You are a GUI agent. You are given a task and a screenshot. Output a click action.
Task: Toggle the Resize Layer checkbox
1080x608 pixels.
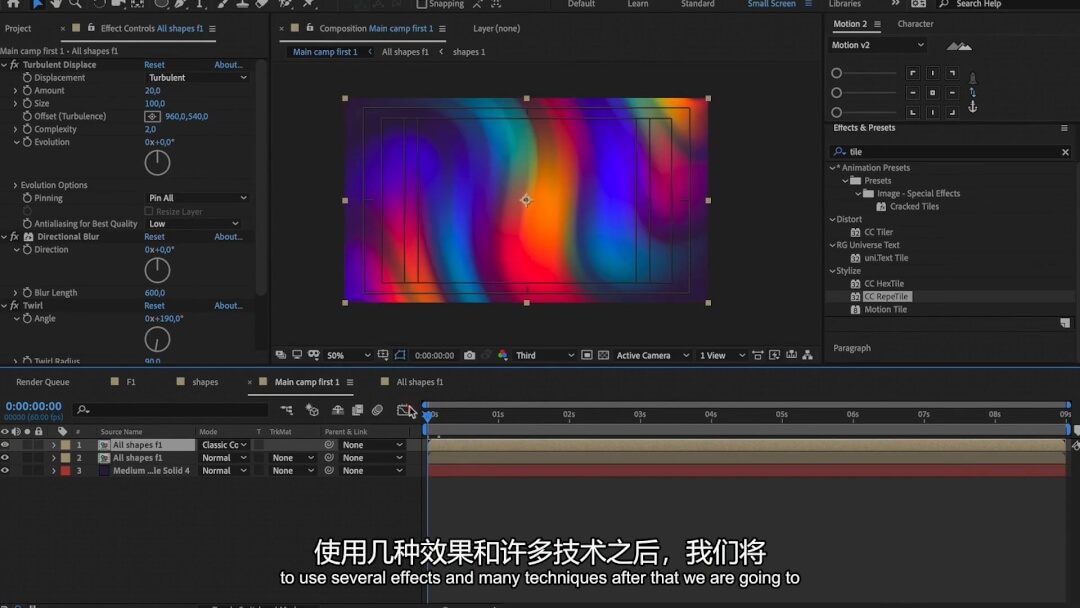pos(149,211)
